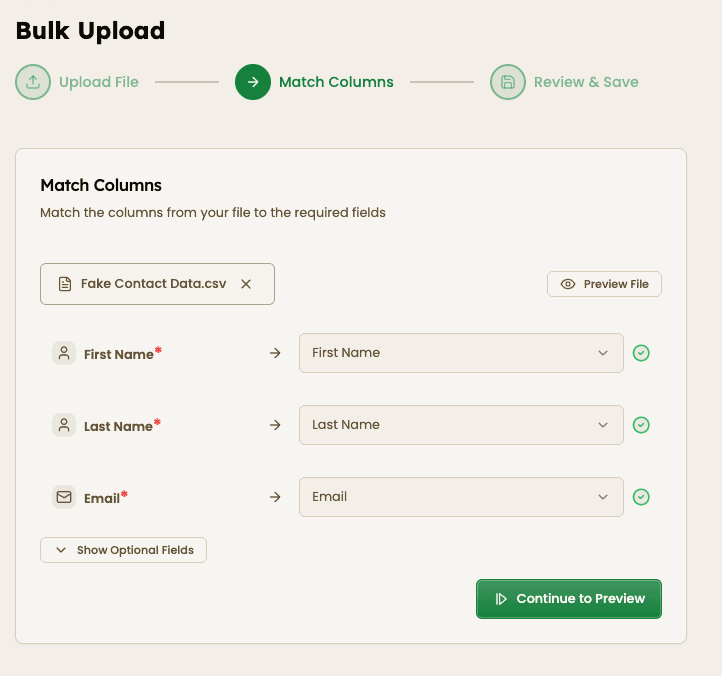The height and width of the screenshot is (676, 722).
Task: Go to the Review & Save step label
Action: point(586,82)
